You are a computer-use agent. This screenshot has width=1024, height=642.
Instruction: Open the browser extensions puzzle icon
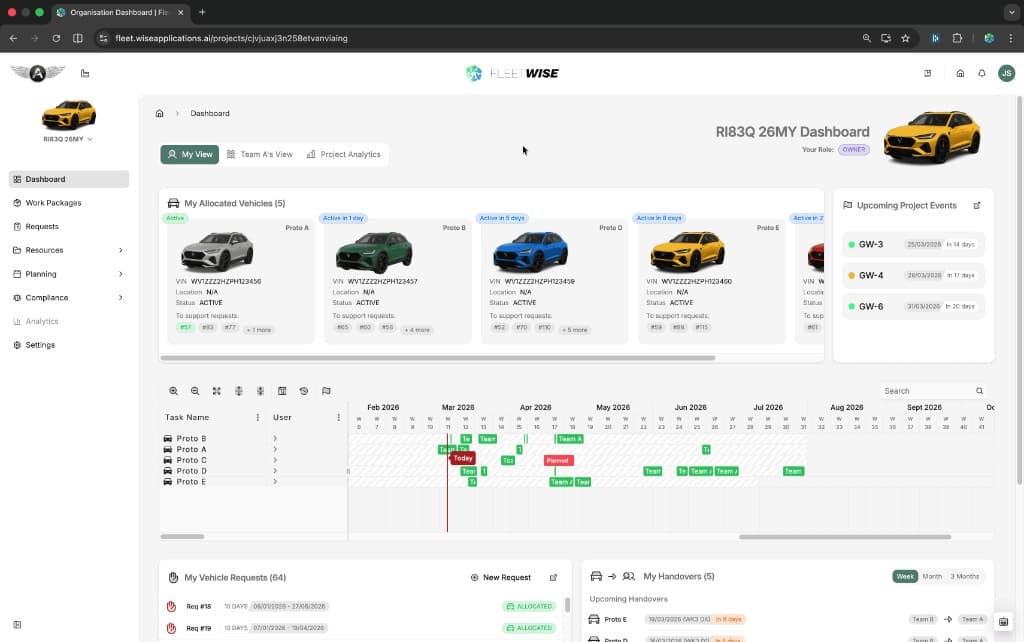[x=957, y=38]
